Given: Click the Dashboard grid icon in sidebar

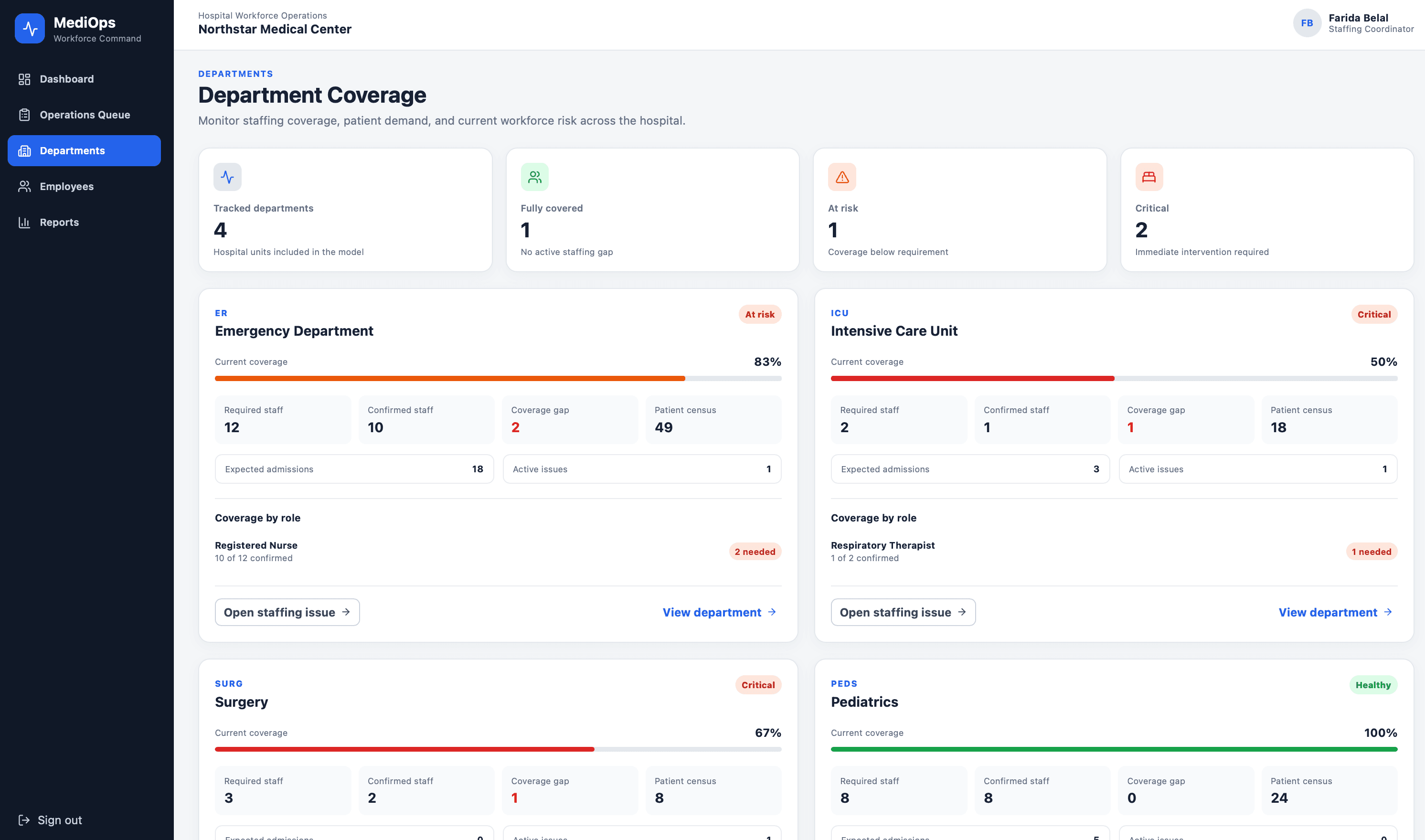Looking at the screenshot, I should tap(24, 79).
